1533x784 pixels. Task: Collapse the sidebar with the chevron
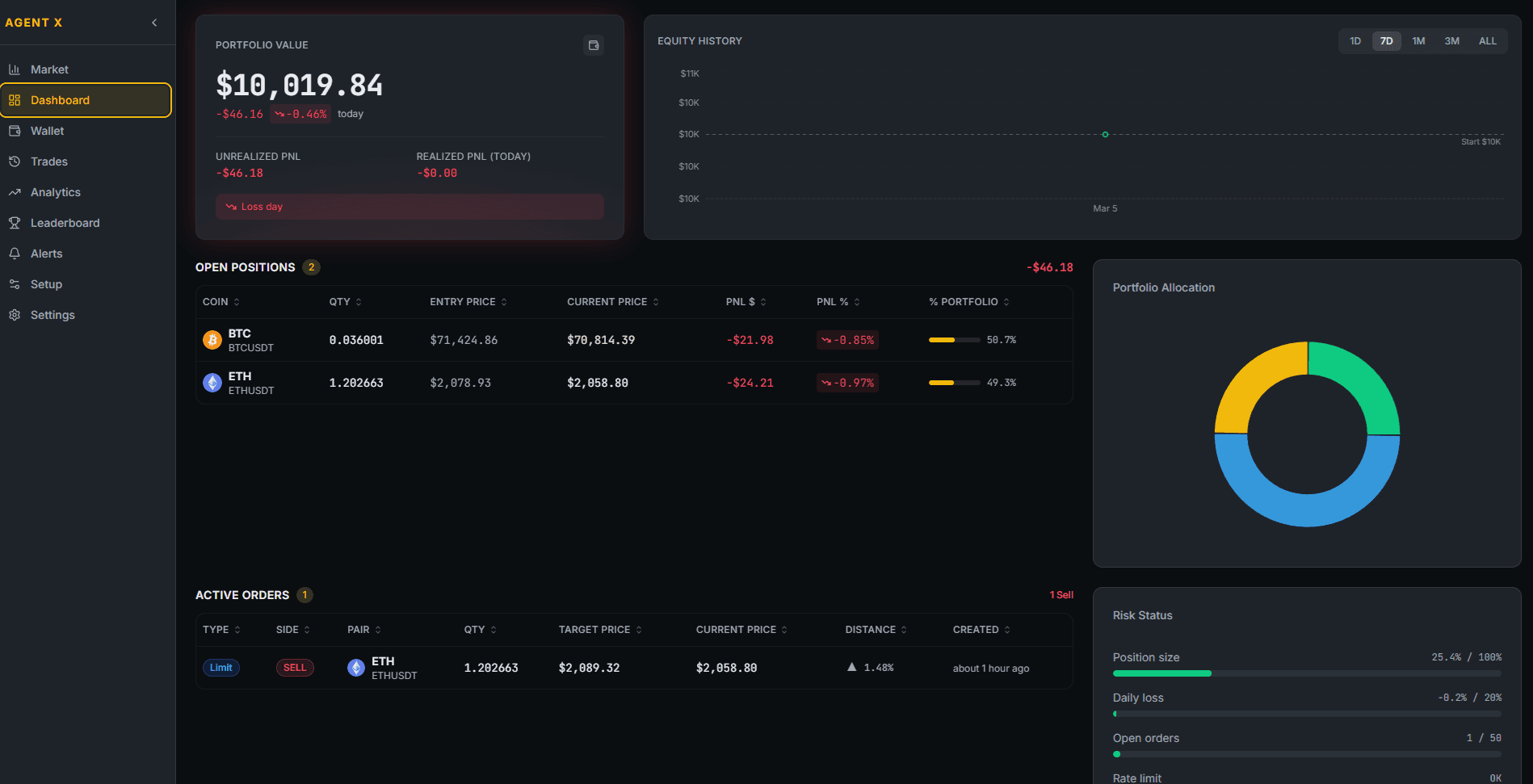(153, 23)
